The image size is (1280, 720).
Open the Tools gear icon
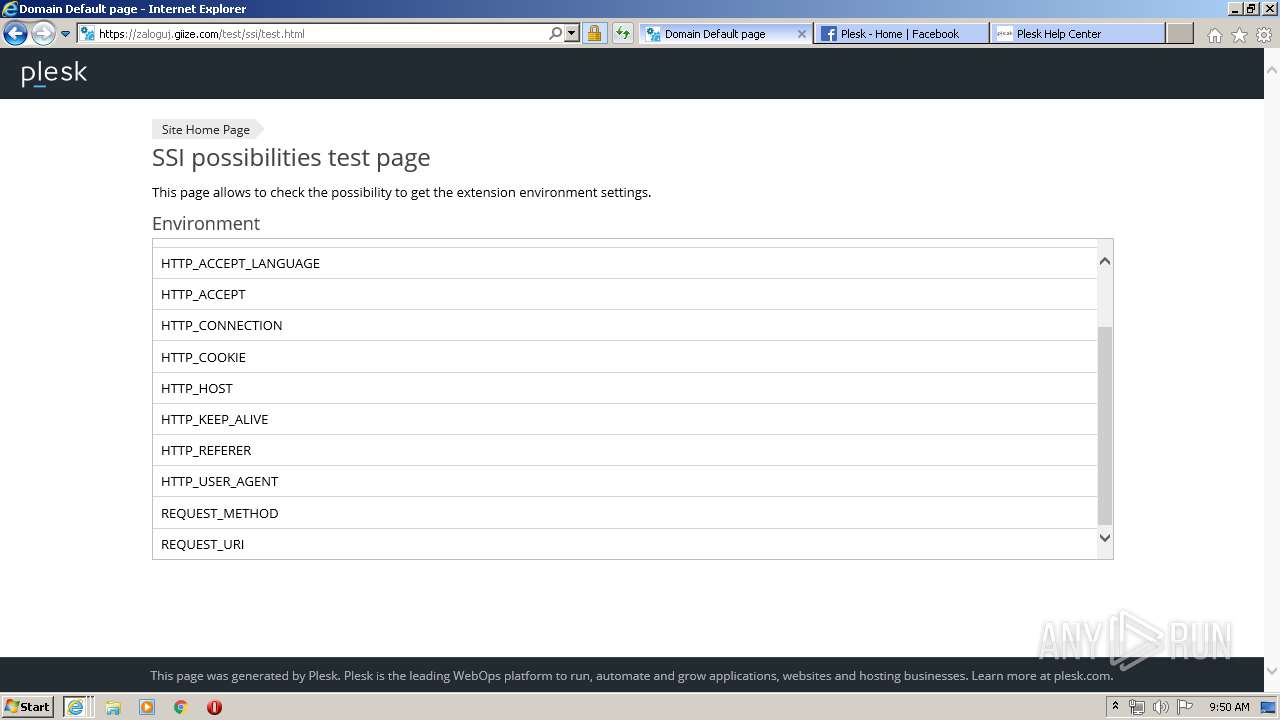coord(1264,35)
